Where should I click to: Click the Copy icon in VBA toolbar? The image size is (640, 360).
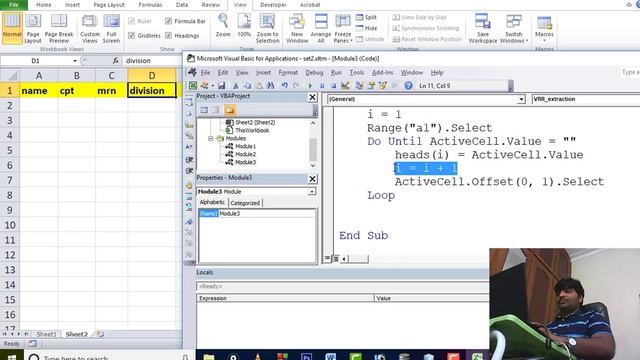pyautogui.click(x=247, y=86)
